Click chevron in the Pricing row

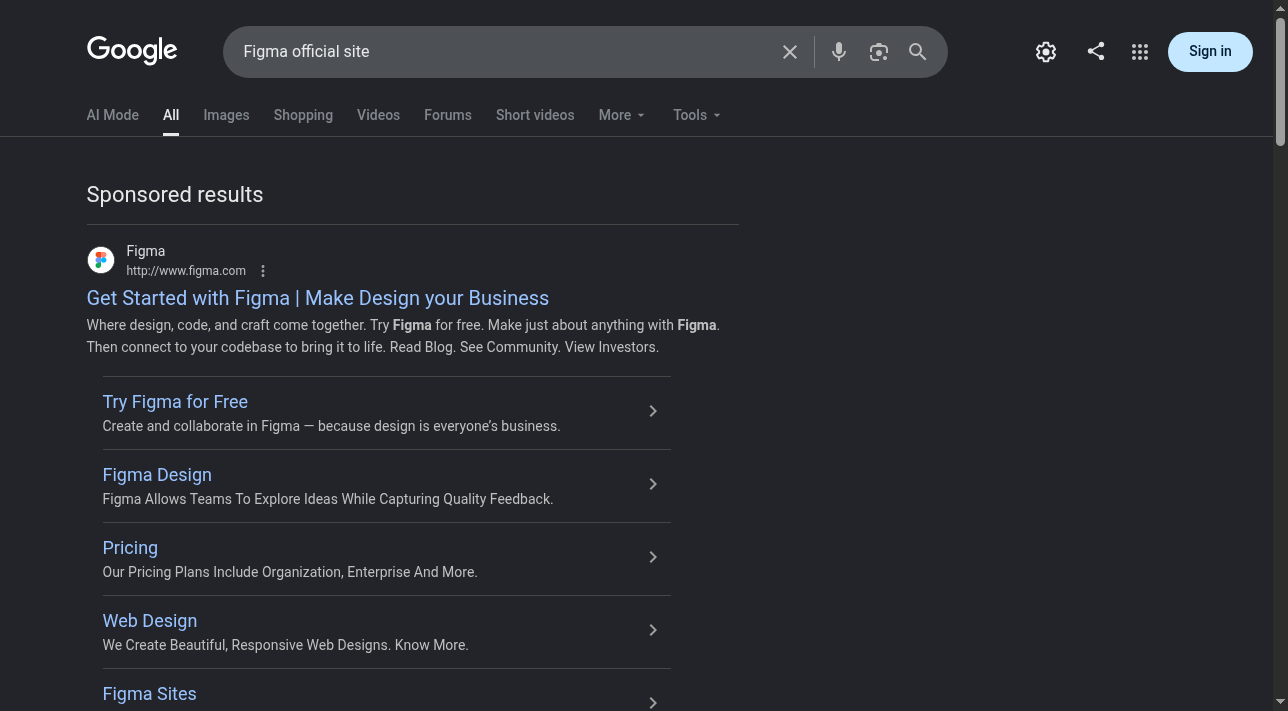(653, 557)
